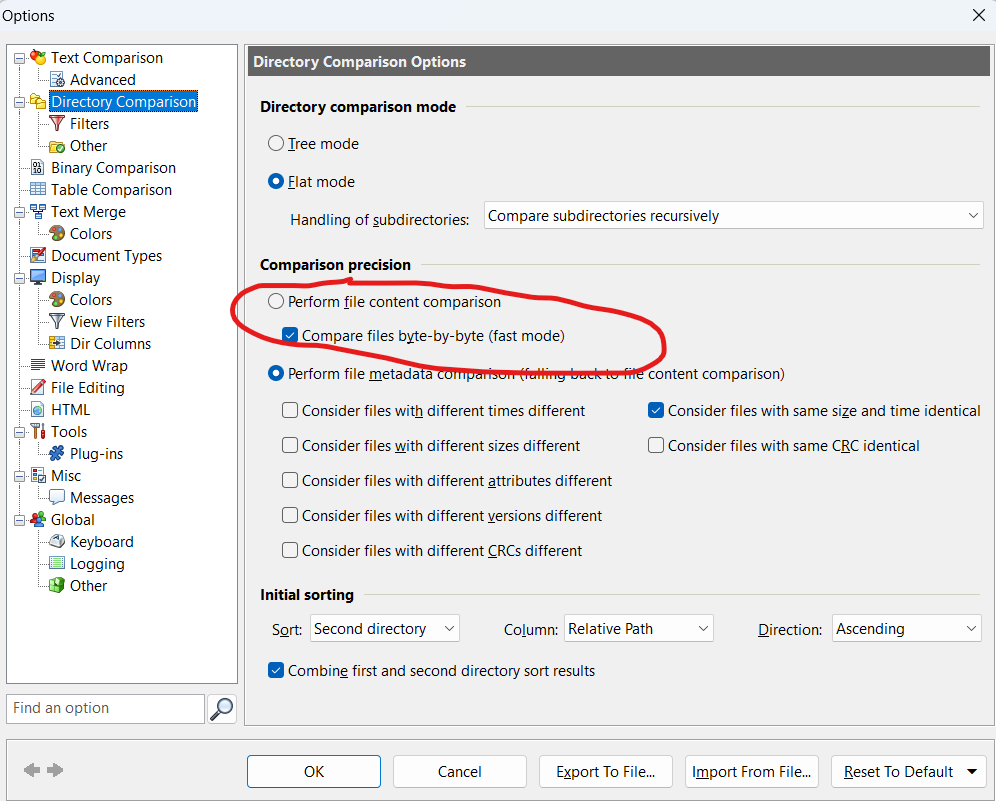Click the Messages speech bubble icon

(57, 497)
